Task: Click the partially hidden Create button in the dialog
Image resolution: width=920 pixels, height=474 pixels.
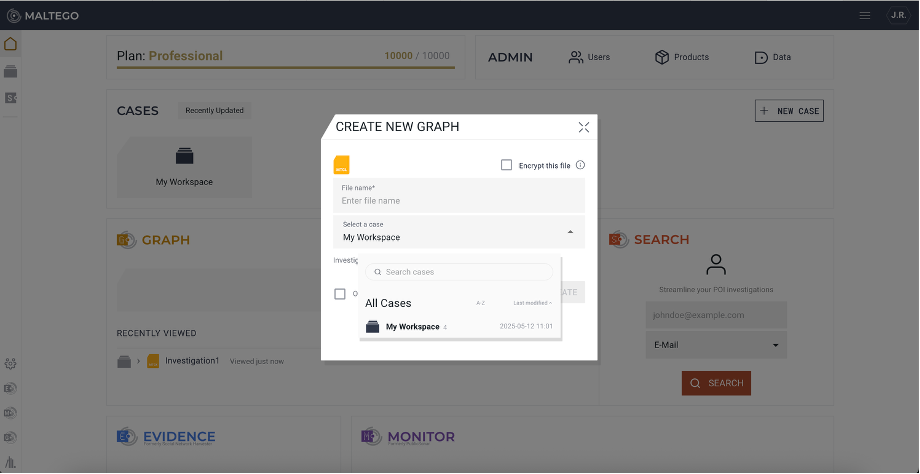Action: pyautogui.click(x=573, y=292)
